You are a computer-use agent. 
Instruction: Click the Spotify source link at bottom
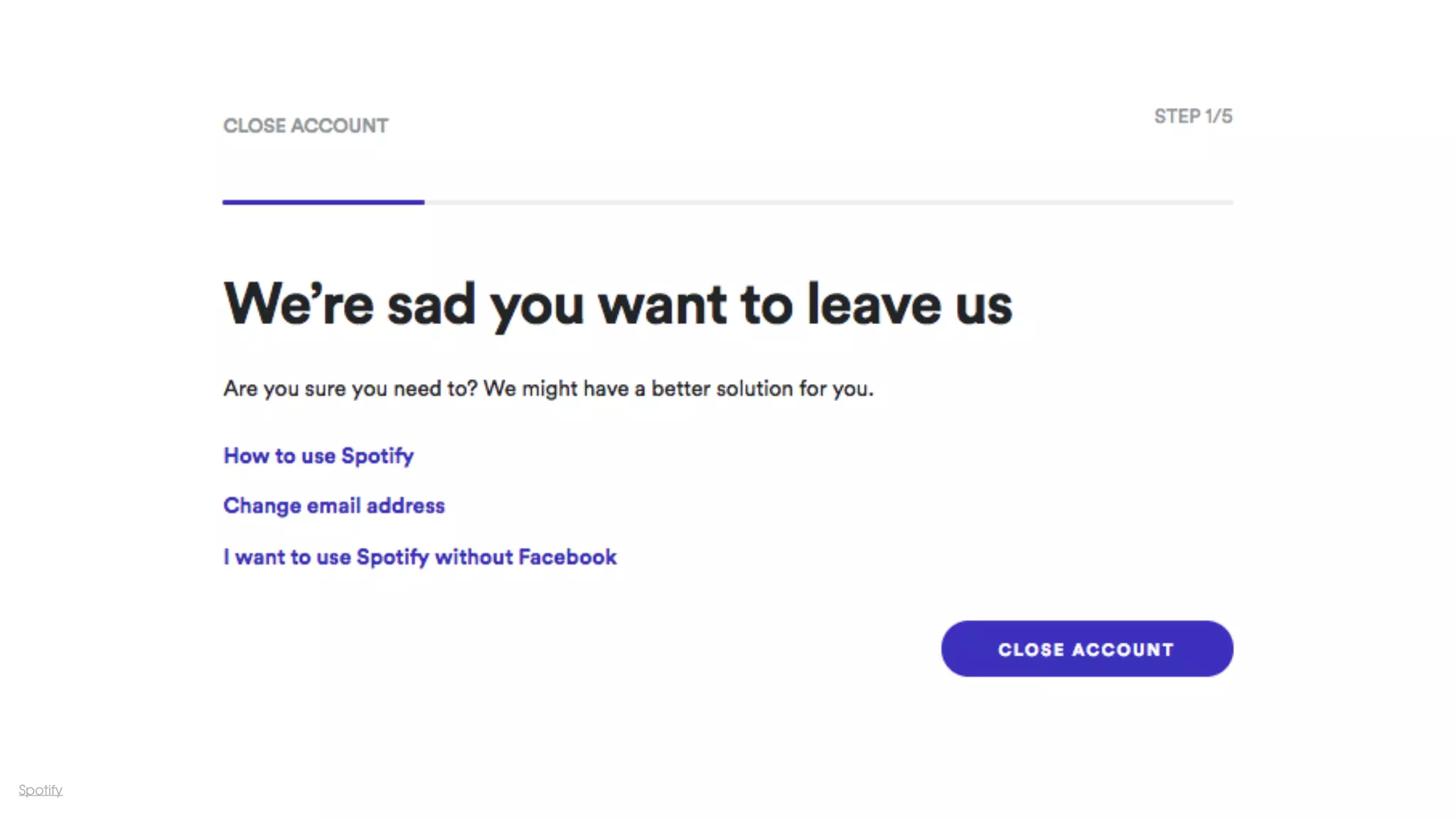coord(41,790)
